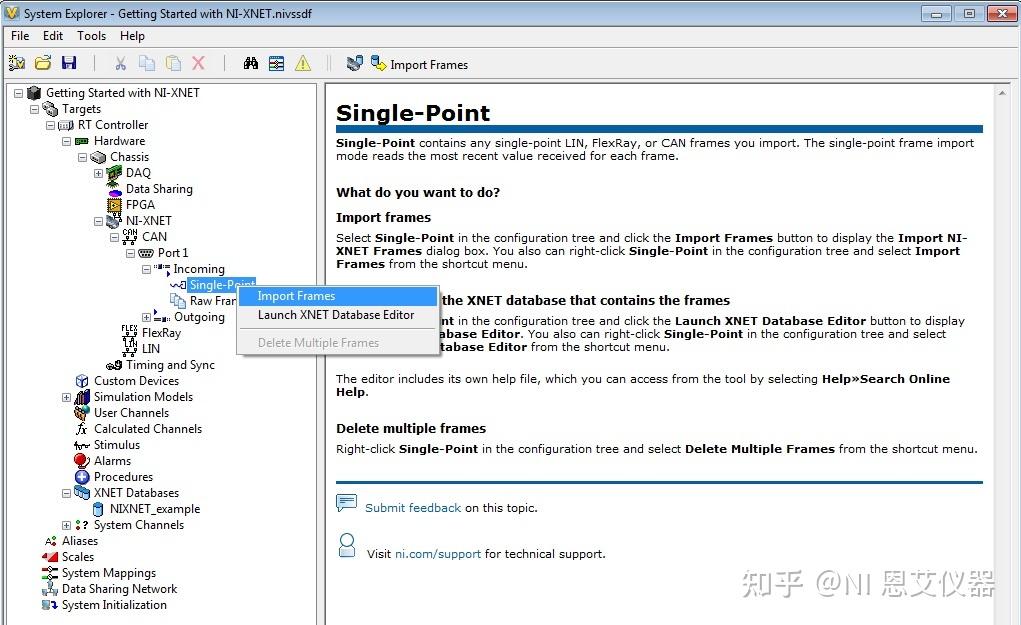Select the FPGA node in the tree
The width and height of the screenshot is (1021, 625).
140,204
